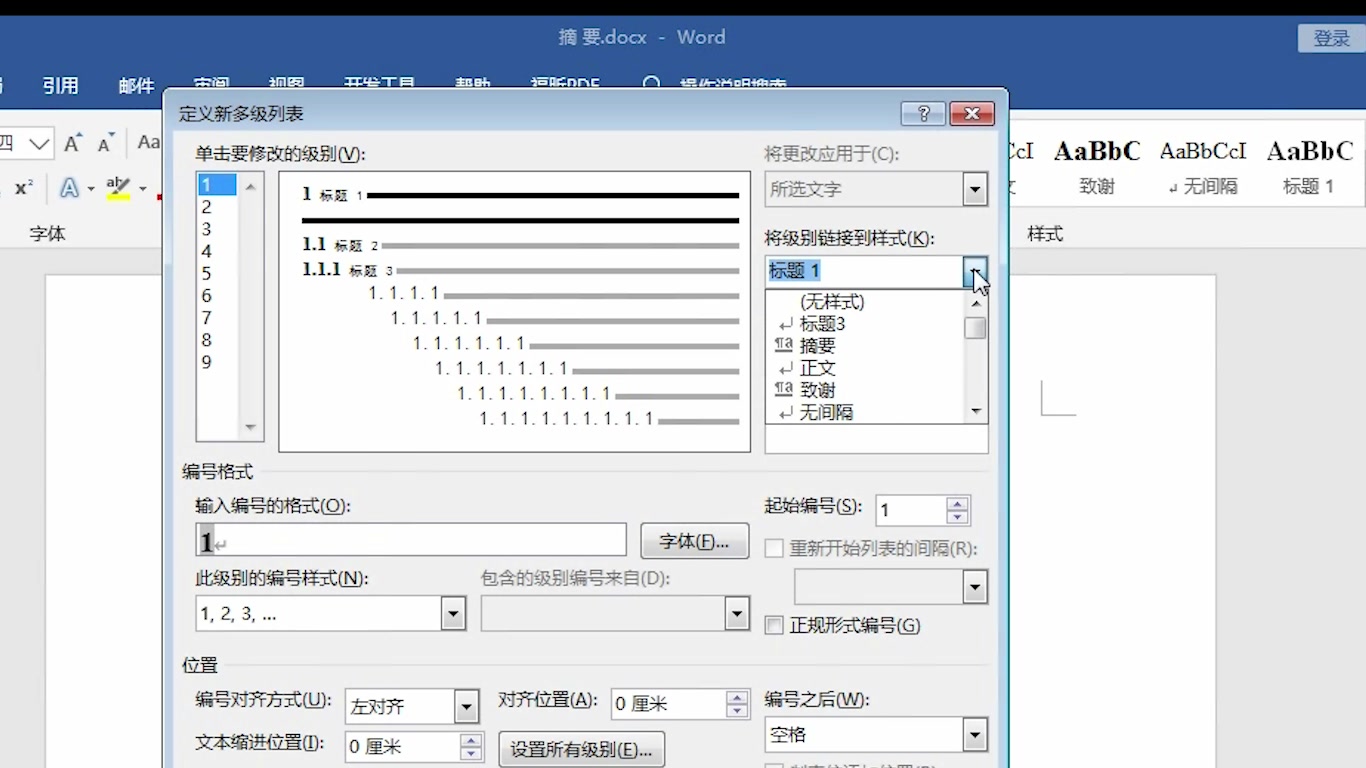Choose 致谢 in the style dropdown list

click(817, 390)
